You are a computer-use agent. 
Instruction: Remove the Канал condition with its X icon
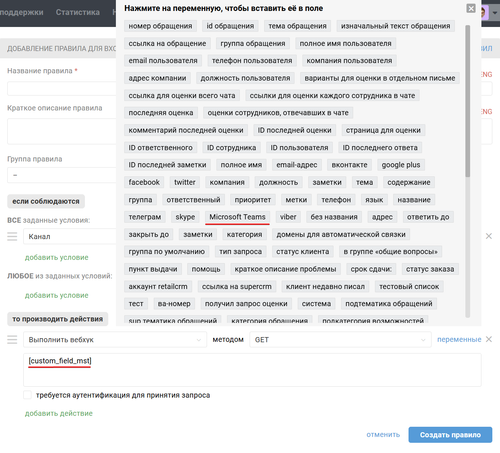point(489,236)
